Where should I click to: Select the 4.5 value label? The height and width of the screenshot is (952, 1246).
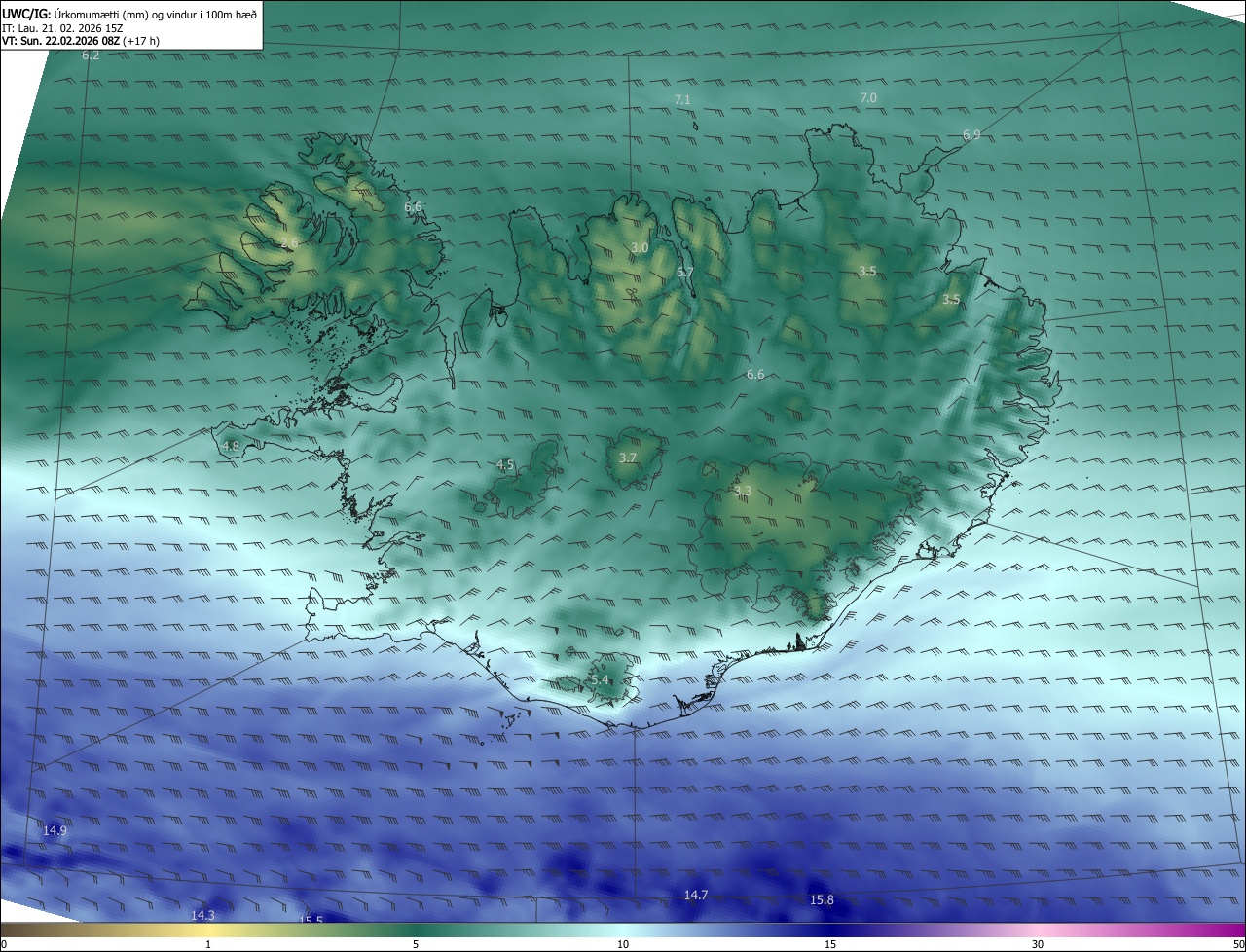[505, 465]
